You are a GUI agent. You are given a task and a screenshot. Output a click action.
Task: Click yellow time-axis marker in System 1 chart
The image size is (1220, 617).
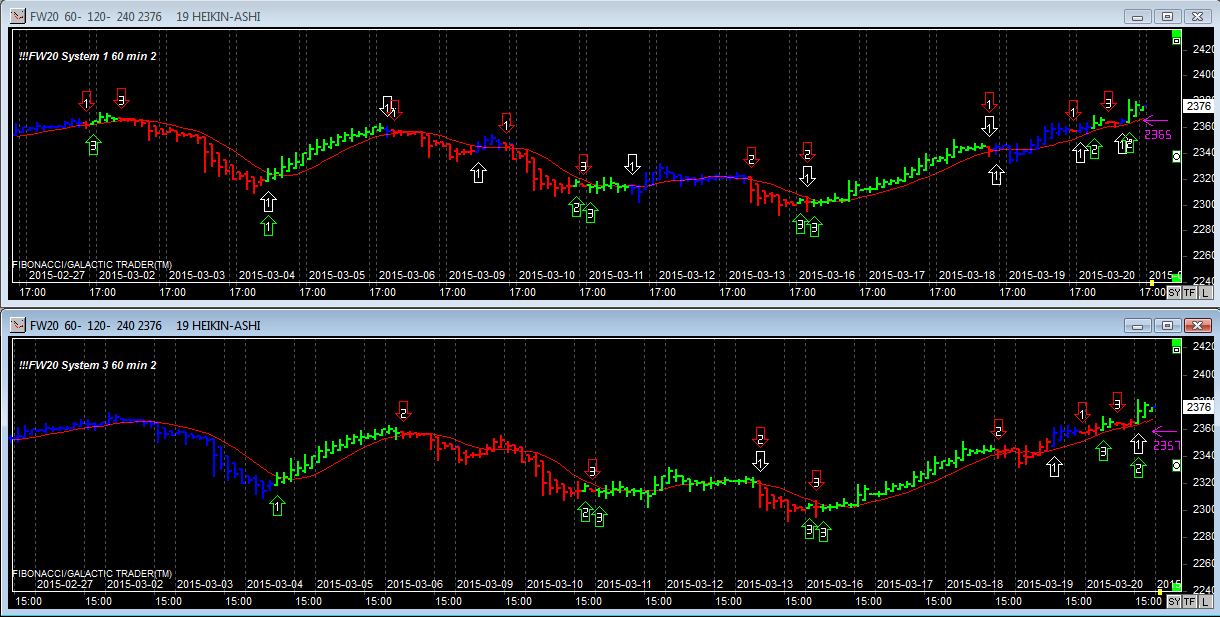1151,282
